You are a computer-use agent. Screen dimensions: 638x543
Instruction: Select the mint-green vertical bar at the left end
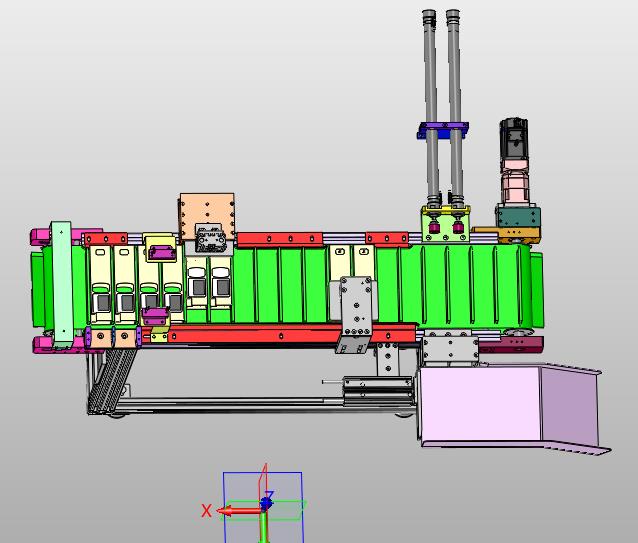coord(62,285)
